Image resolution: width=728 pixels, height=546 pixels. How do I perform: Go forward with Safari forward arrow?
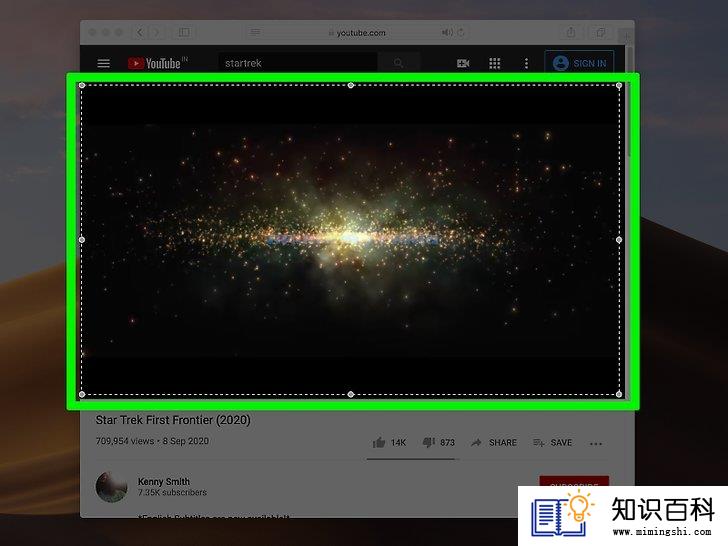[156, 32]
